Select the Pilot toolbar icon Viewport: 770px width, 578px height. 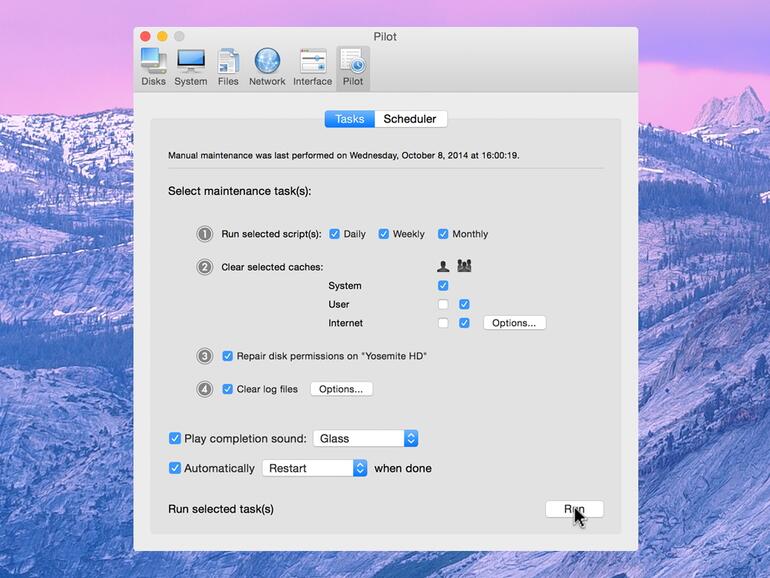[x=353, y=68]
